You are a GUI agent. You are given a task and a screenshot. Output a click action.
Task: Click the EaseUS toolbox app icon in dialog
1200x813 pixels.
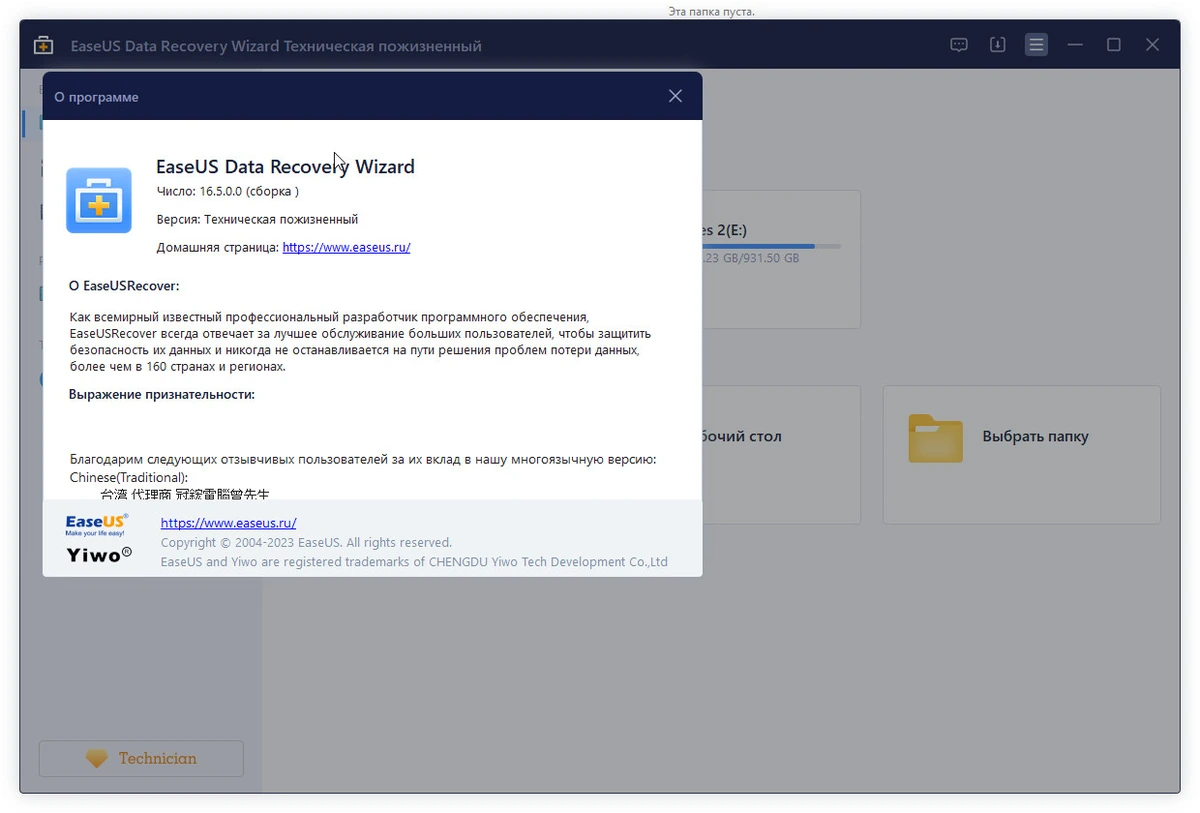(99, 200)
